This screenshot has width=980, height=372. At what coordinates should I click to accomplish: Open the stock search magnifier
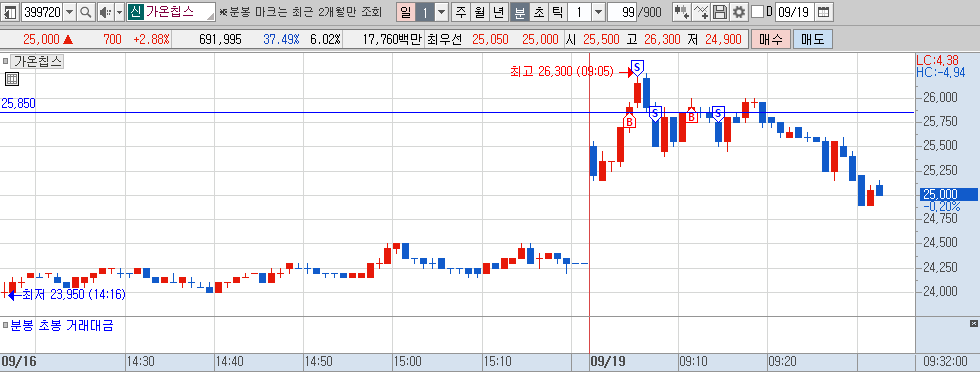click(x=85, y=11)
